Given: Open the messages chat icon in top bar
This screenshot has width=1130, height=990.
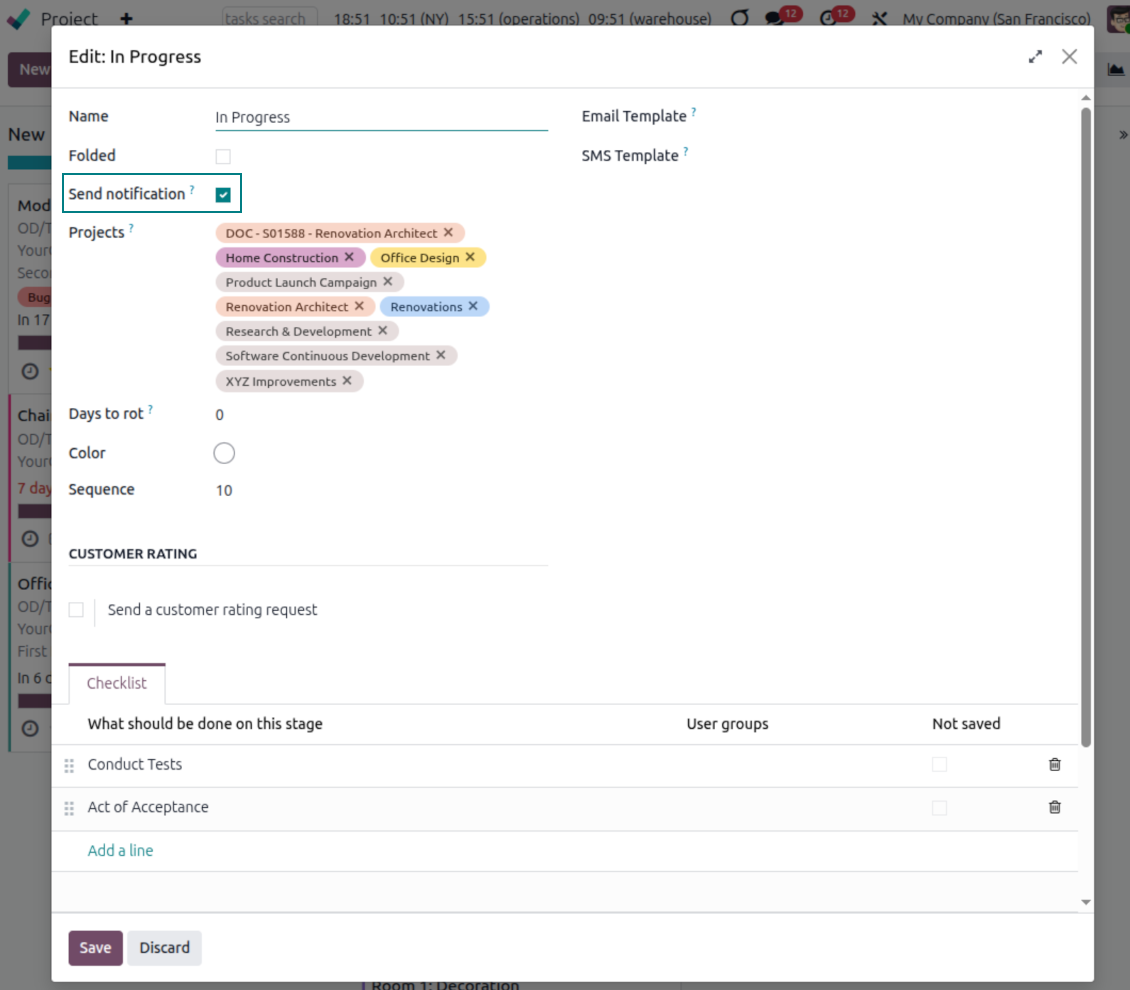Looking at the screenshot, I should pos(774,19).
